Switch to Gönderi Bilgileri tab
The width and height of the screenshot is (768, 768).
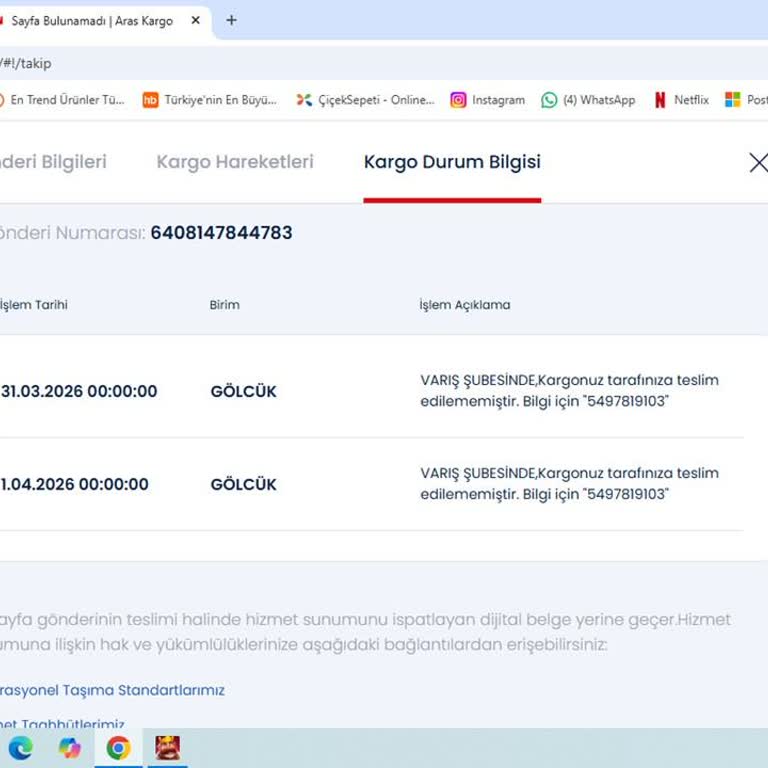coord(53,162)
